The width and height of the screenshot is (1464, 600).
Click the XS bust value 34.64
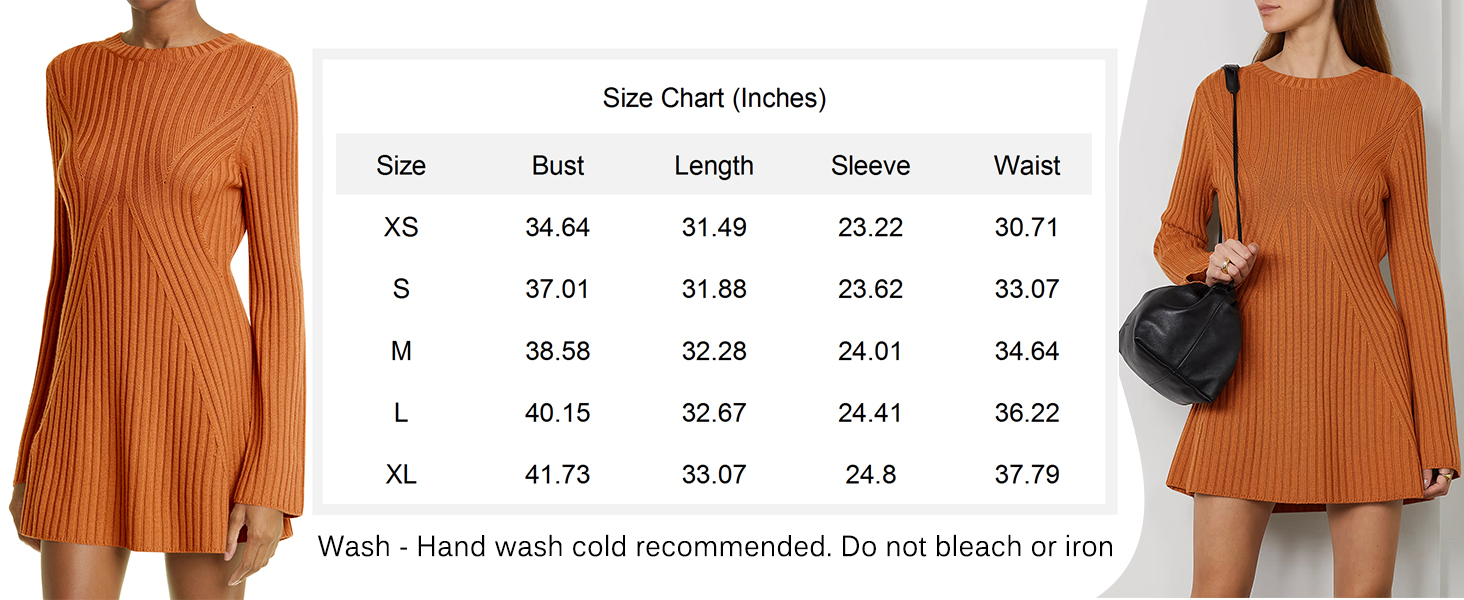[558, 228]
